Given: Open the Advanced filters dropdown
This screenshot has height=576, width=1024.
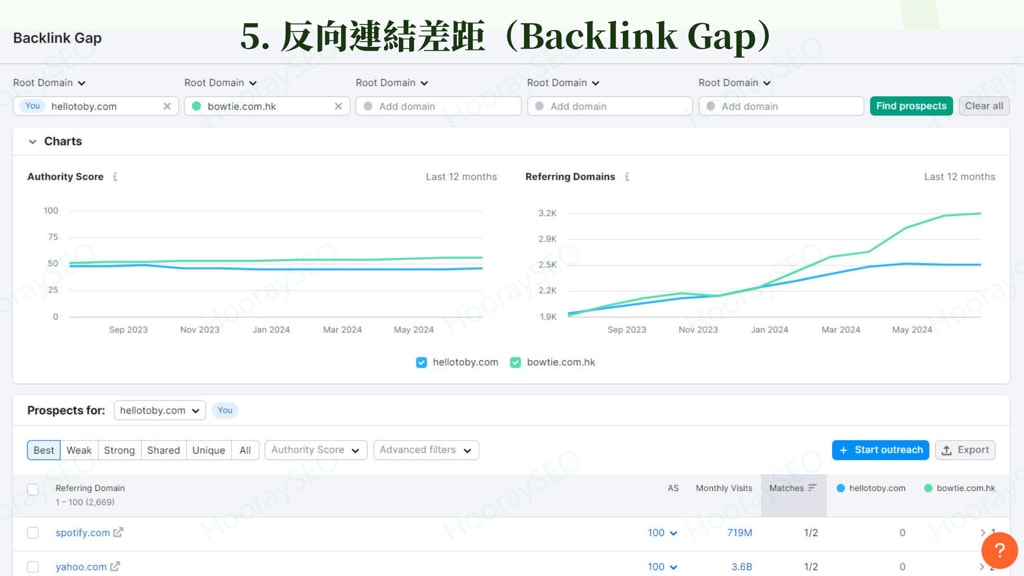Looking at the screenshot, I should click(x=426, y=450).
